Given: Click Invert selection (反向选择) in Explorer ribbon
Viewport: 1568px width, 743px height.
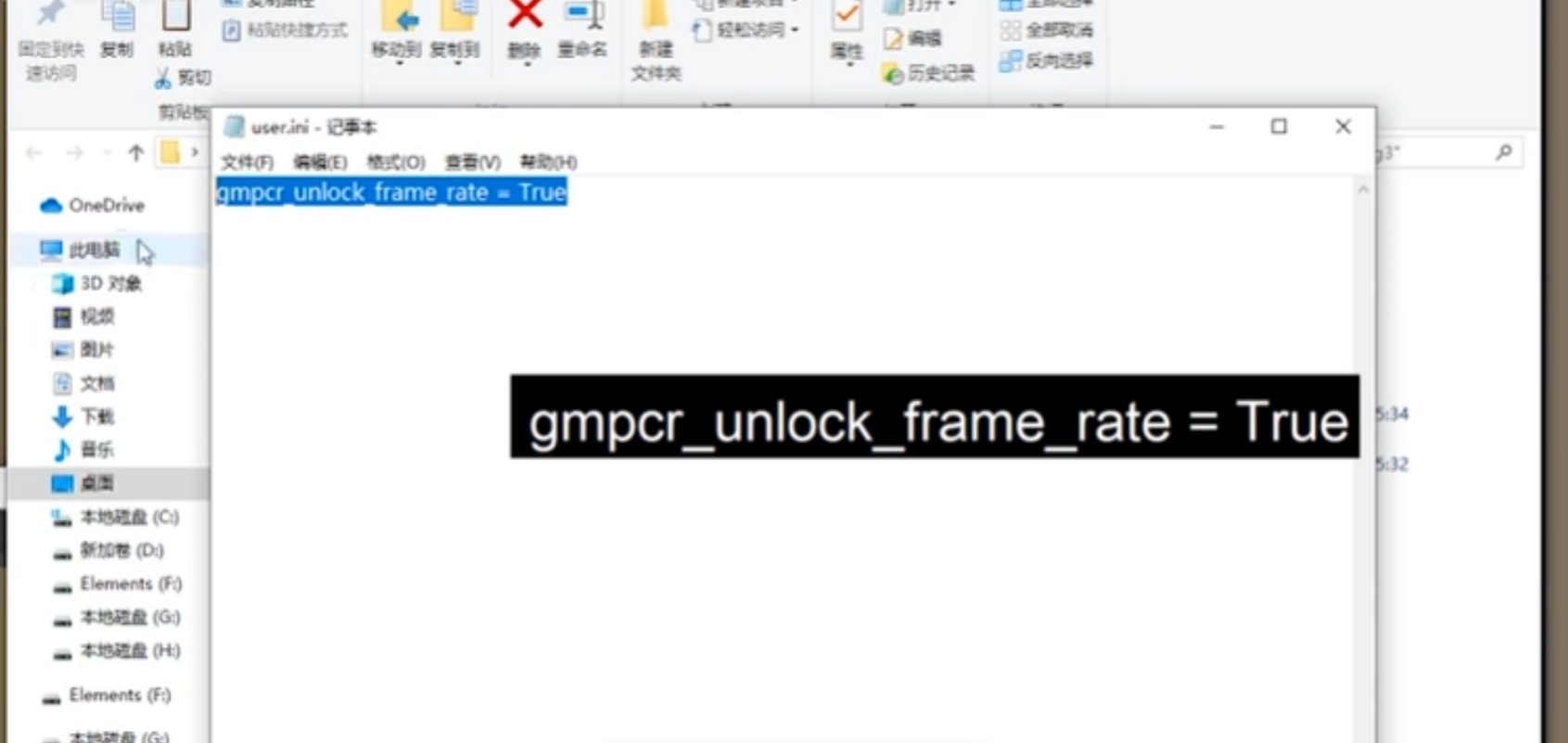Looking at the screenshot, I should [1046, 61].
